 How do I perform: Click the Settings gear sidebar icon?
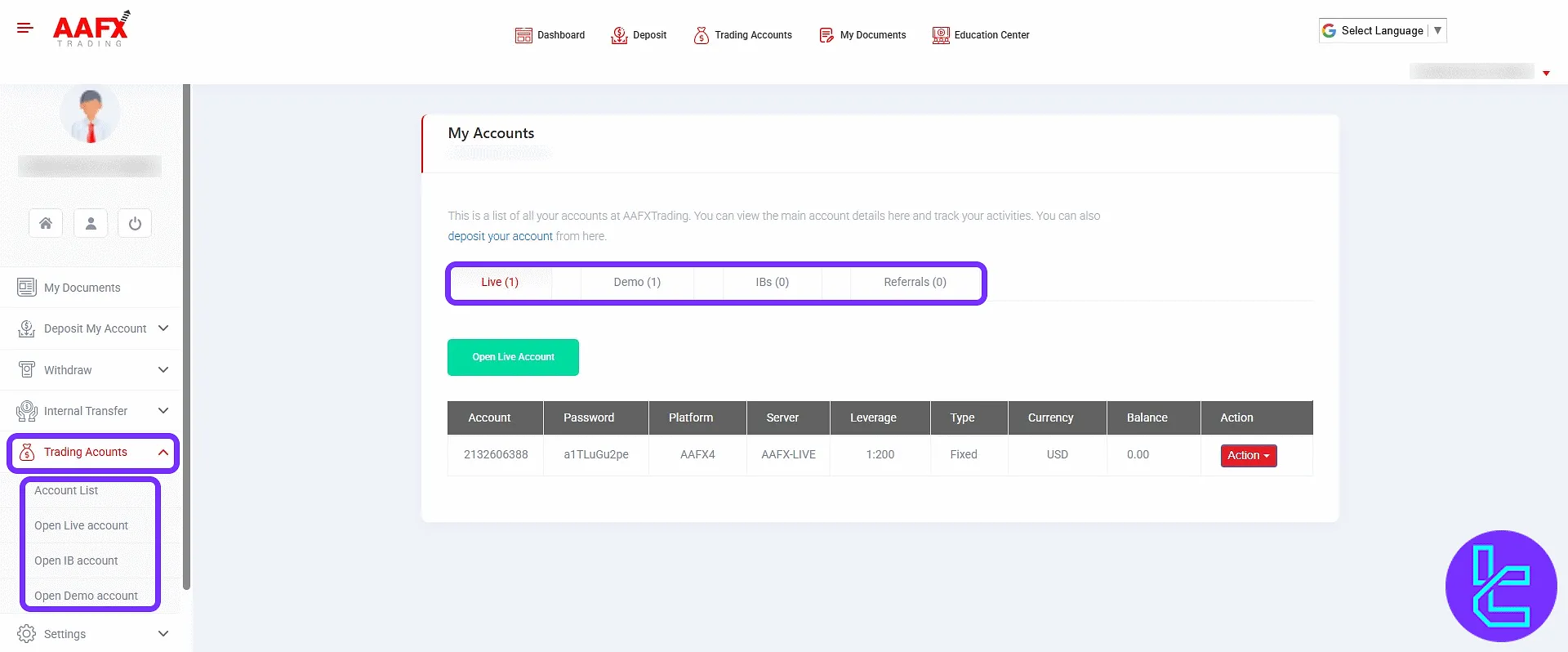pyautogui.click(x=27, y=634)
